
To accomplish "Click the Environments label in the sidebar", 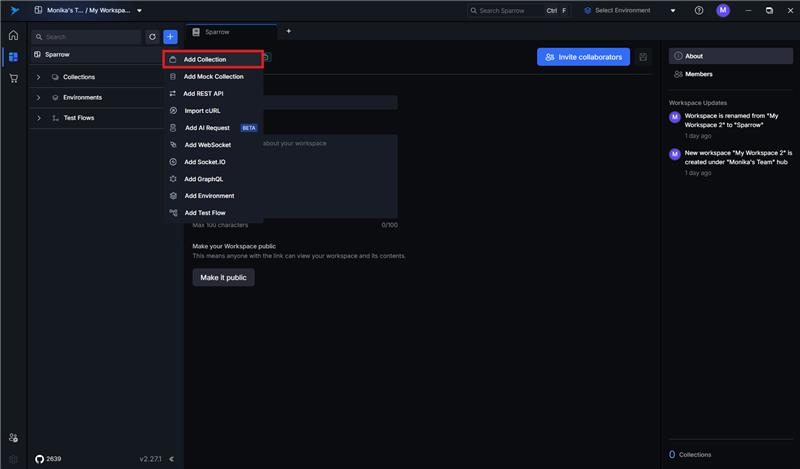I will [x=83, y=97].
